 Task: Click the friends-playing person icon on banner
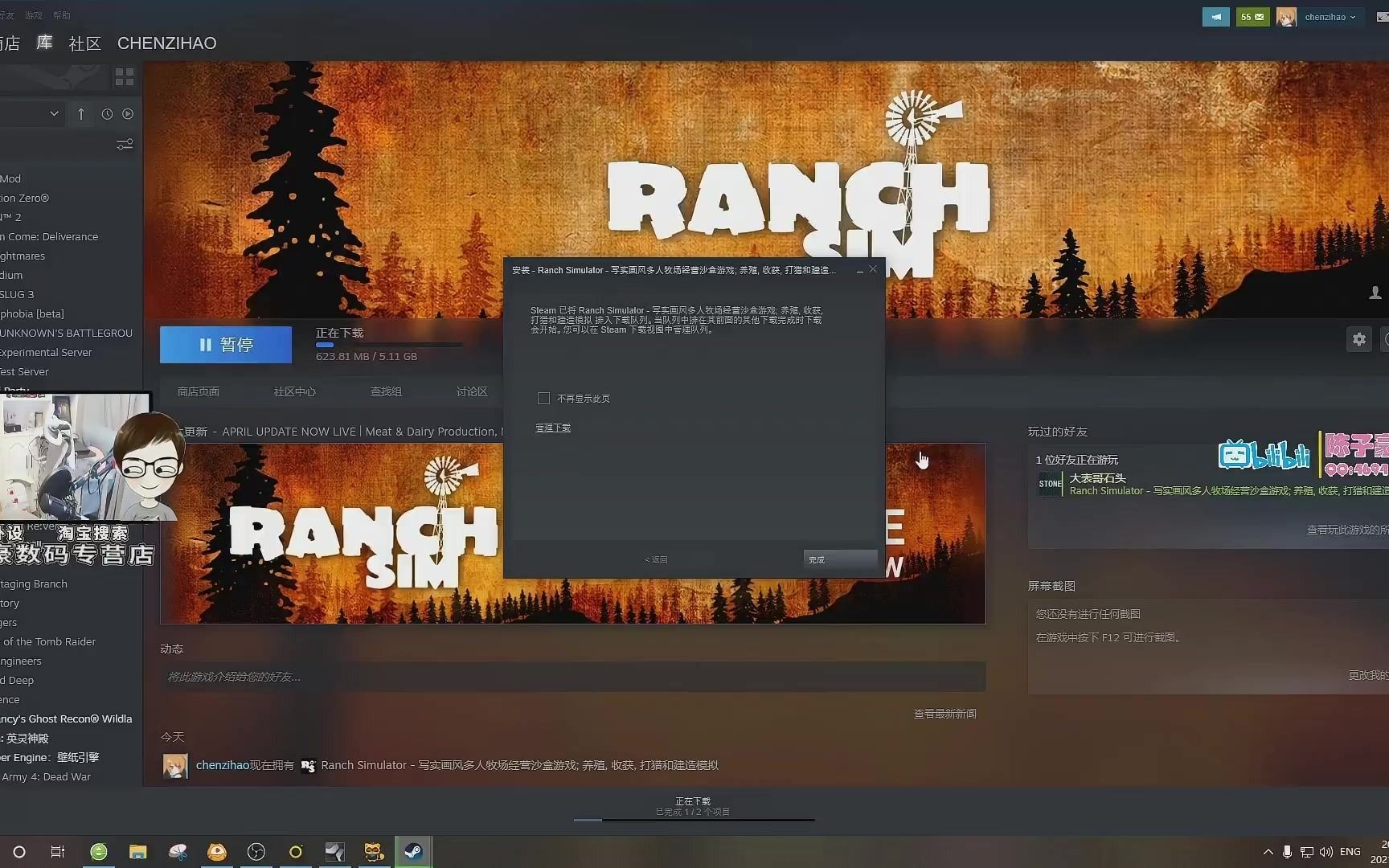pyautogui.click(x=1375, y=293)
